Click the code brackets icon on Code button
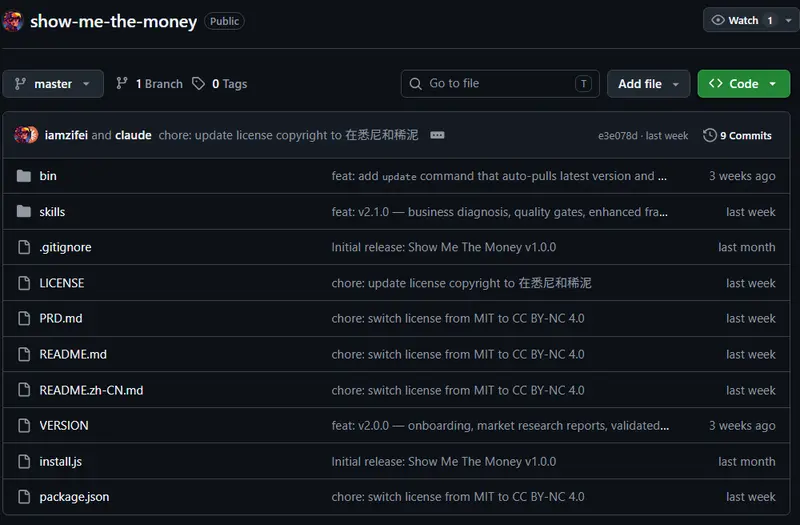The image size is (800, 525). pos(715,83)
